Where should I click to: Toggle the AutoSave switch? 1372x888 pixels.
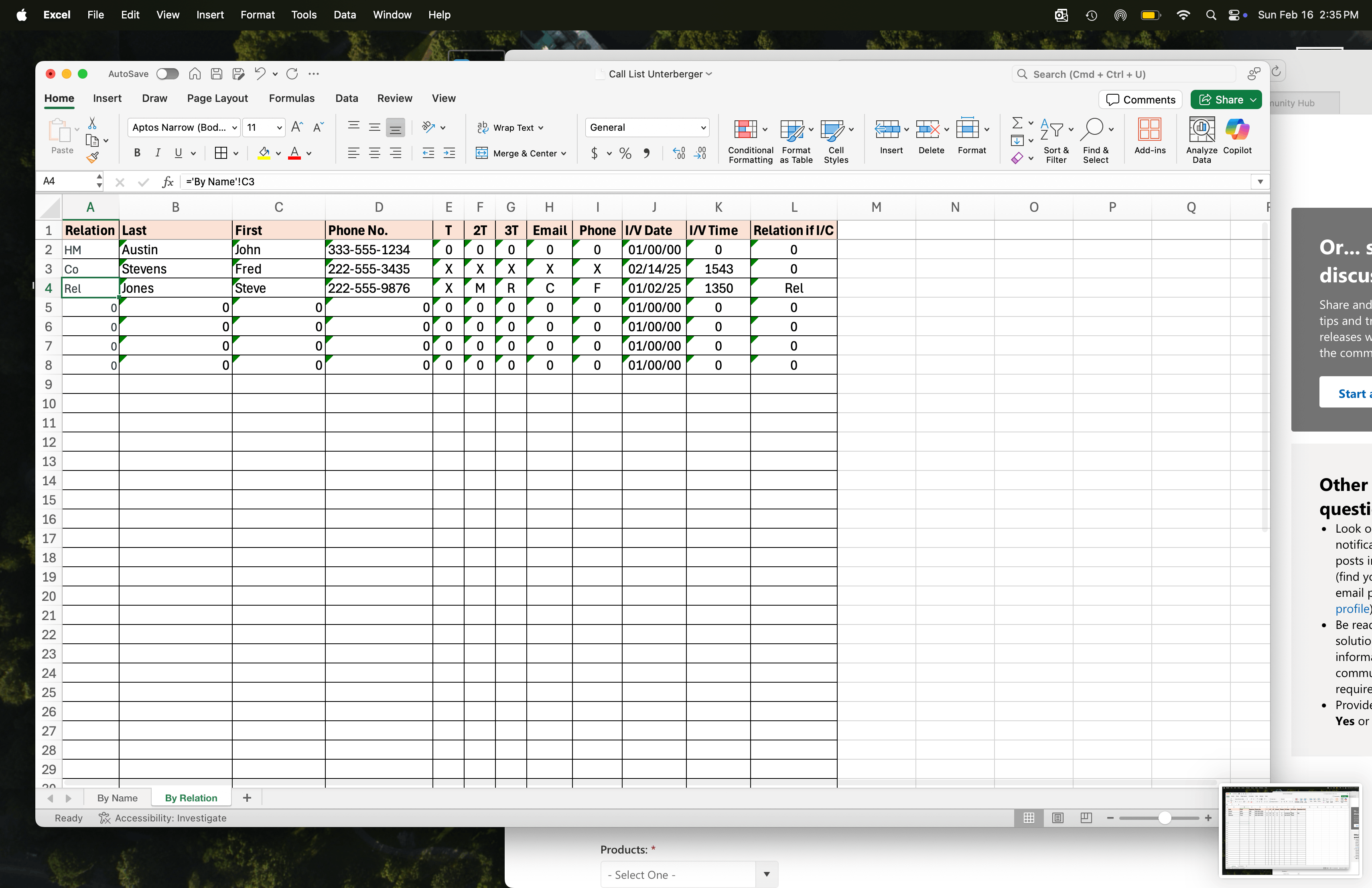[x=167, y=74]
